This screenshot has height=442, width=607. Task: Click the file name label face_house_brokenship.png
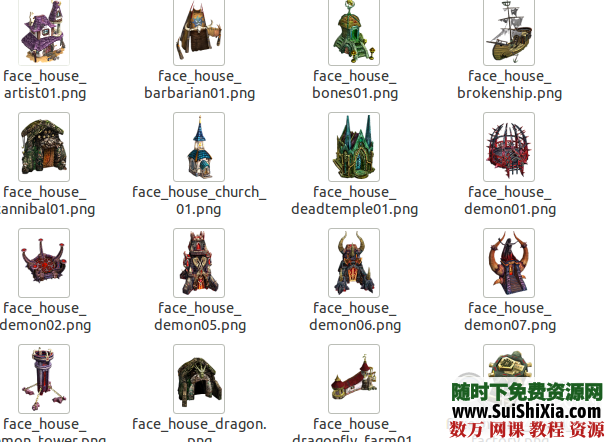pos(509,84)
